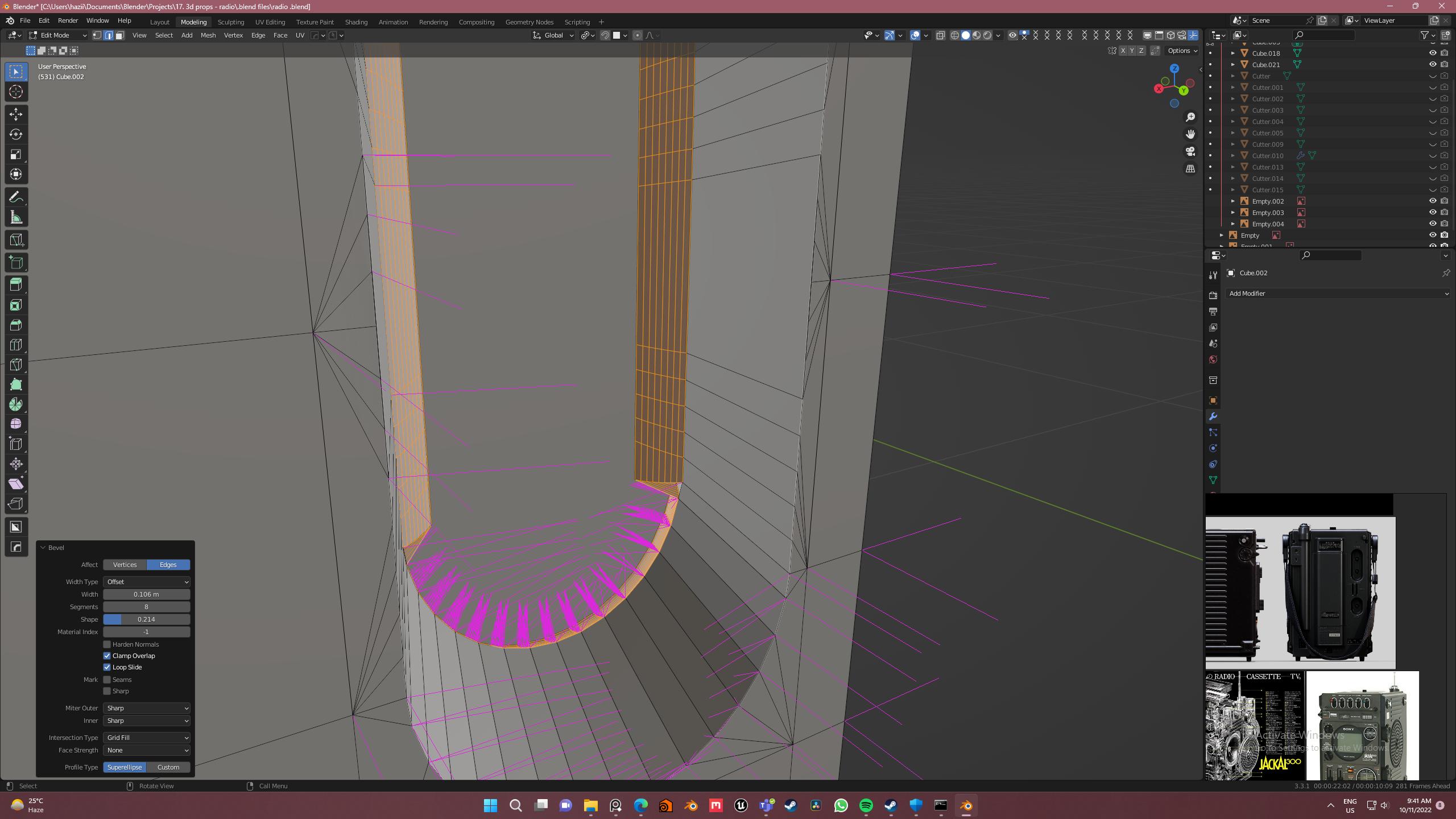Open Miter Outer Sharp dropdown

pos(147,708)
